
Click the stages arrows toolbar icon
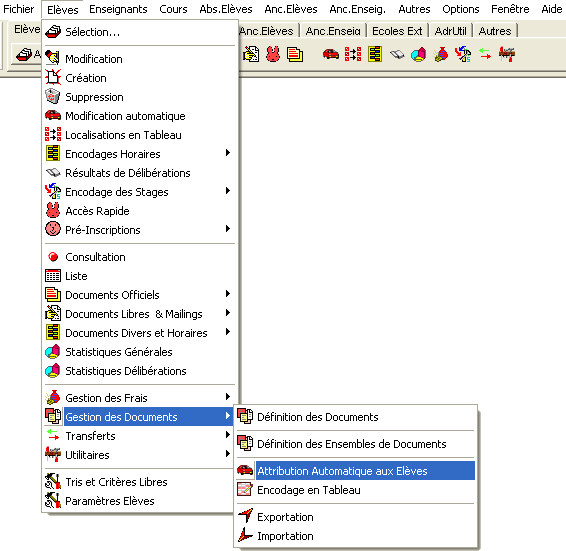pos(463,54)
